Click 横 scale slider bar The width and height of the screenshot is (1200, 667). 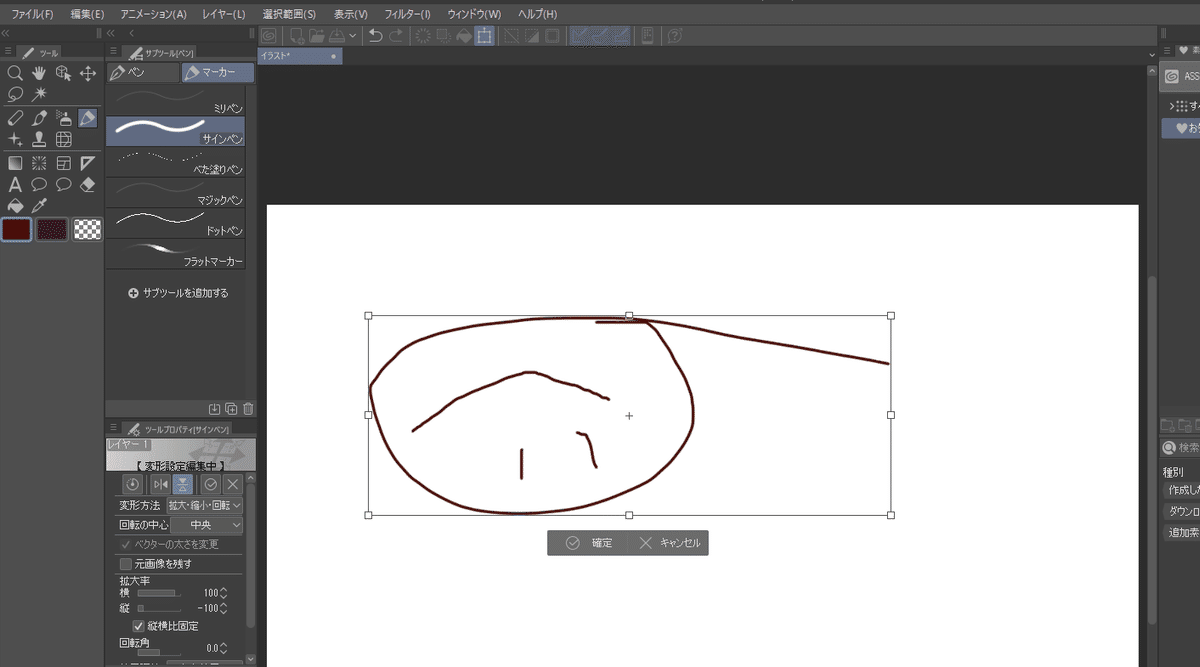(x=159, y=593)
